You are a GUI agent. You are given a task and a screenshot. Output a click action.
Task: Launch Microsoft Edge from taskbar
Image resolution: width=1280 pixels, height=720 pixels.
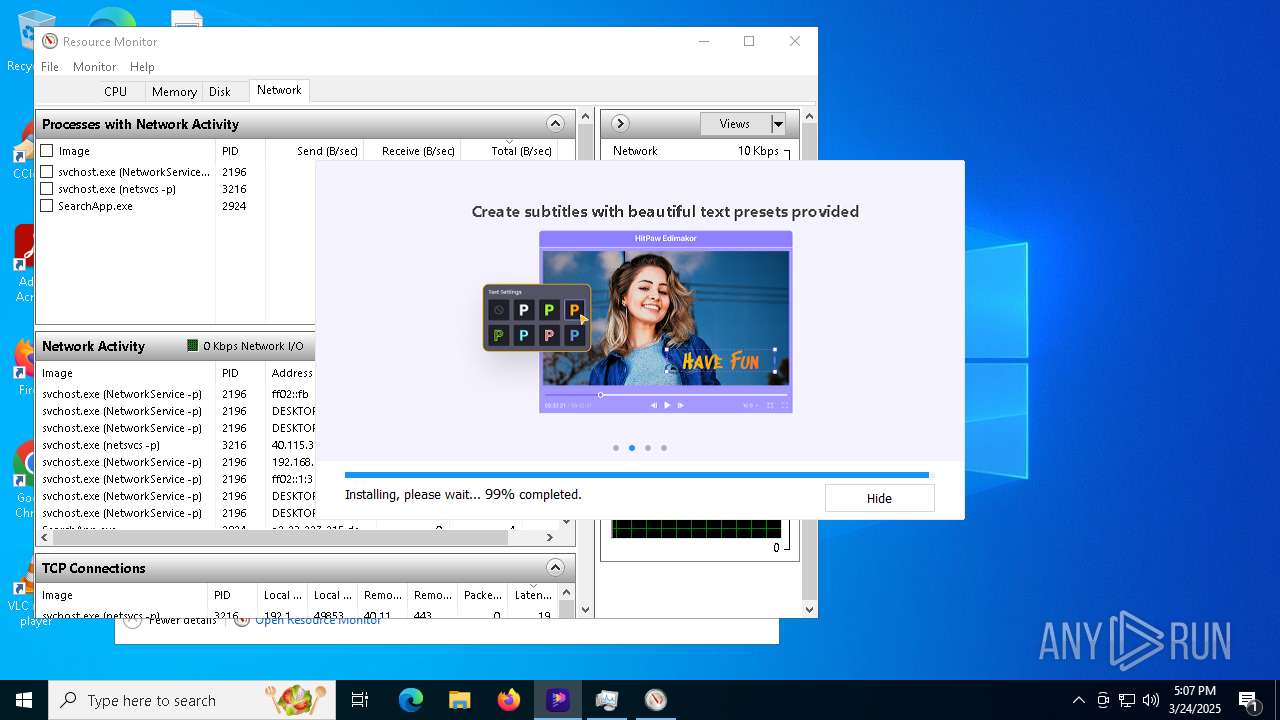[411, 700]
